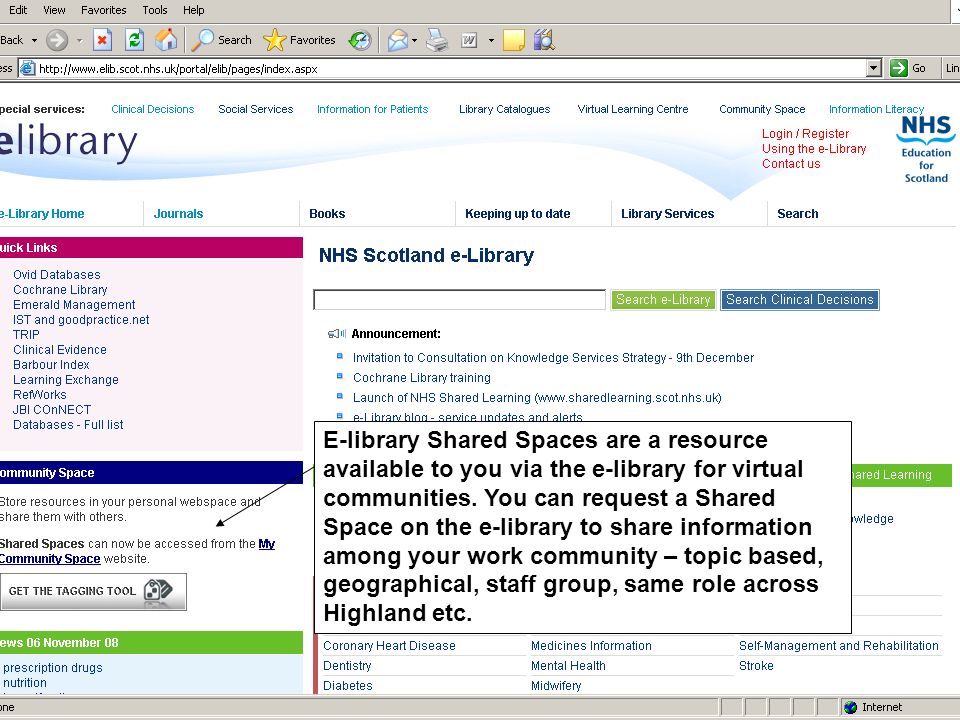Click the Using the e-Library link
The height and width of the screenshot is (720, 960).
(814, 149)
